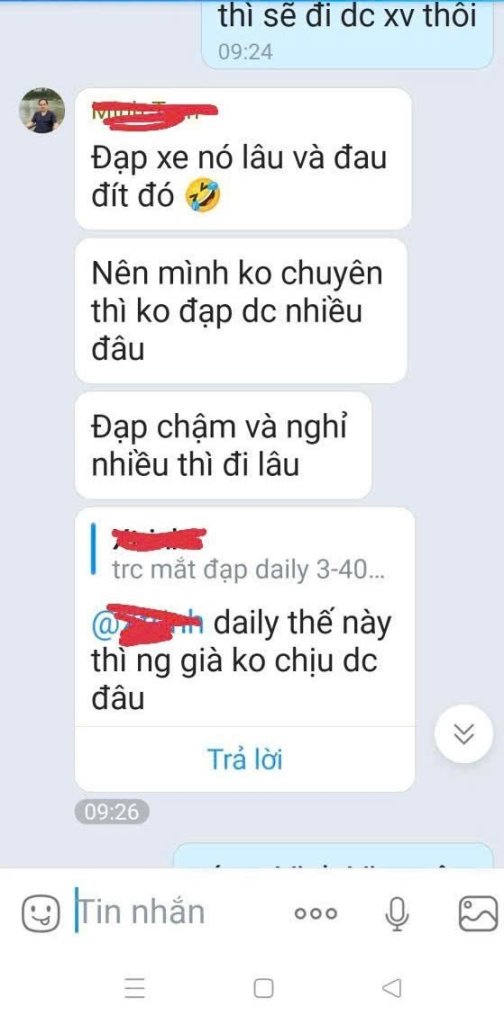Tap the sender's profile avatar
Viewport: 504px width, 1024px height.
point(42,110)
